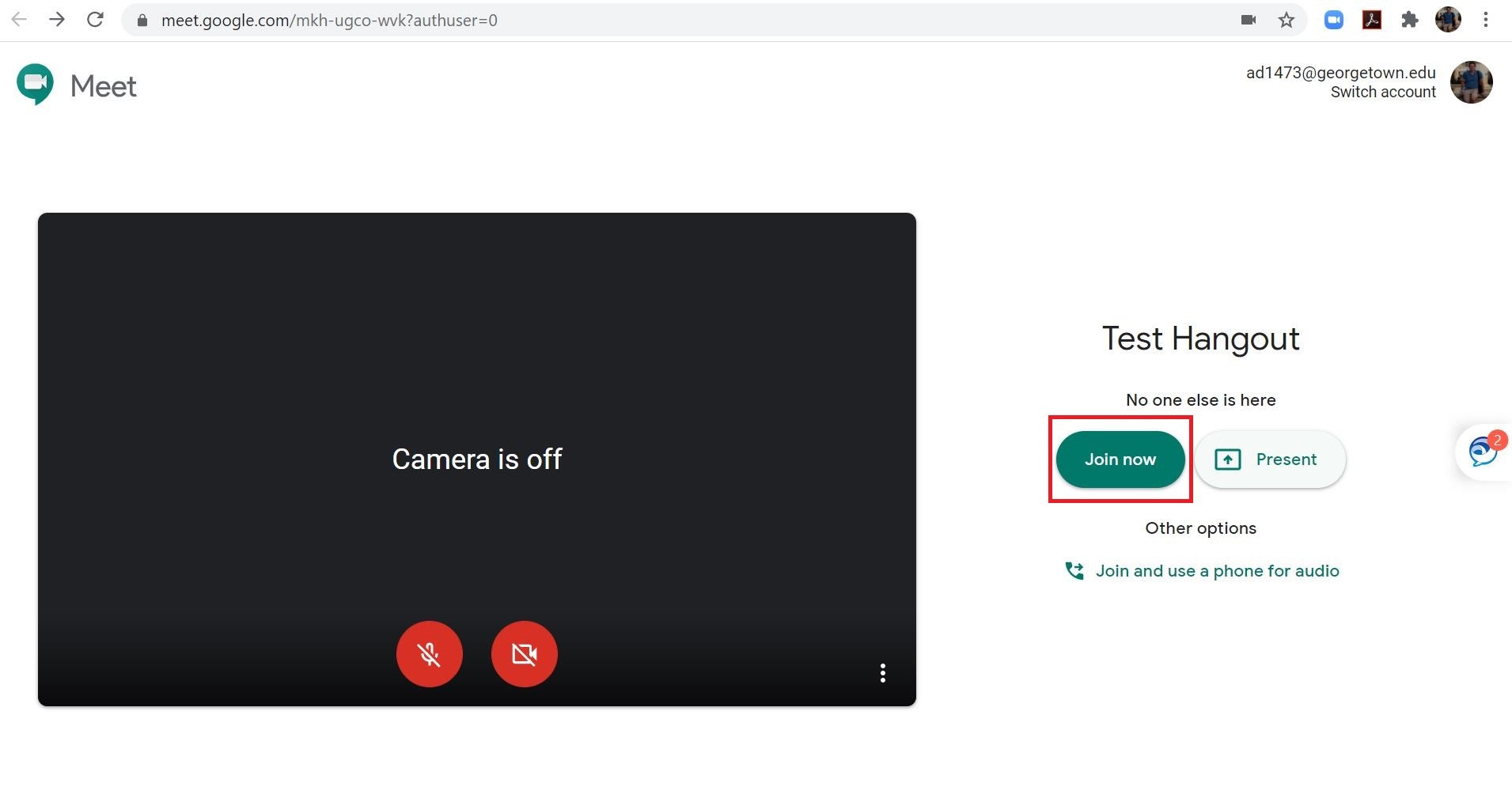Screen dimensions: 1512x798
Task: Click the Switch account link
Action: pyautogui.click(x=1383, y=92)
